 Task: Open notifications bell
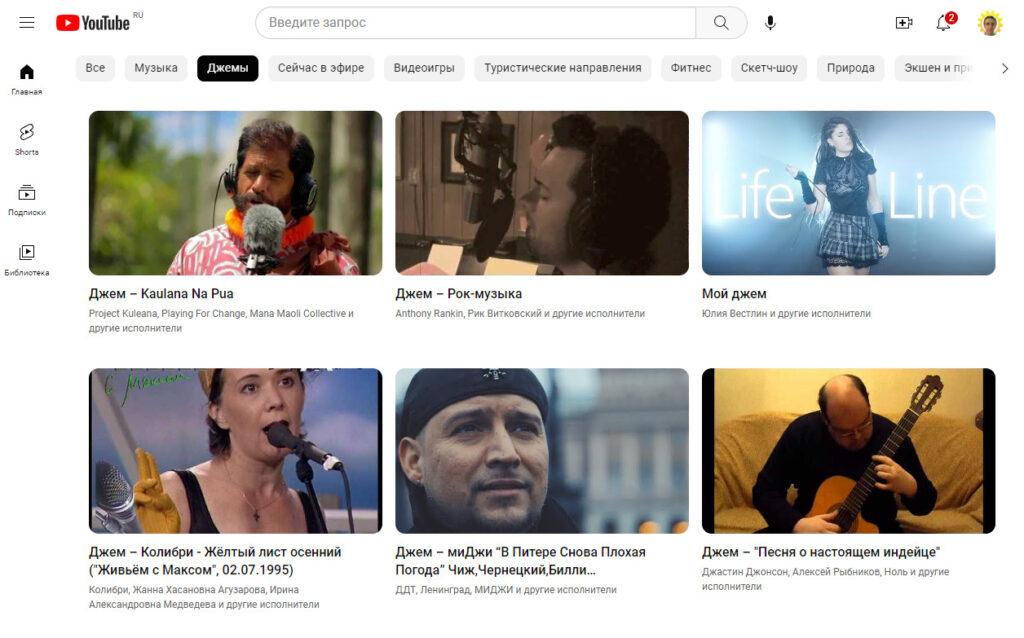[944, 23]
